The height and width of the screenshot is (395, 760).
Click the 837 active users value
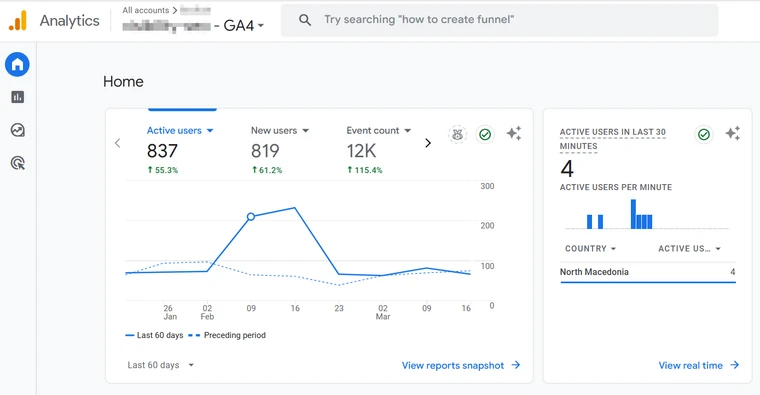pyautogui.click(x=162, y=151)
